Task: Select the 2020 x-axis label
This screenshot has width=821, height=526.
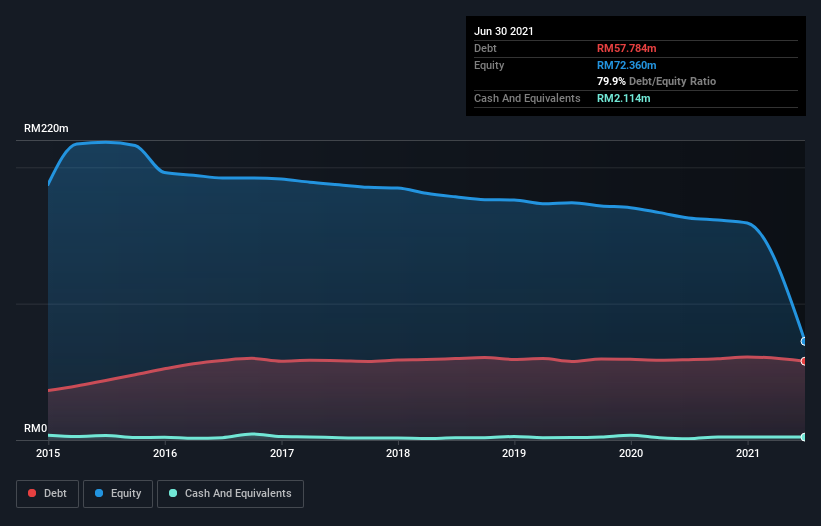Action: [631, 453]
